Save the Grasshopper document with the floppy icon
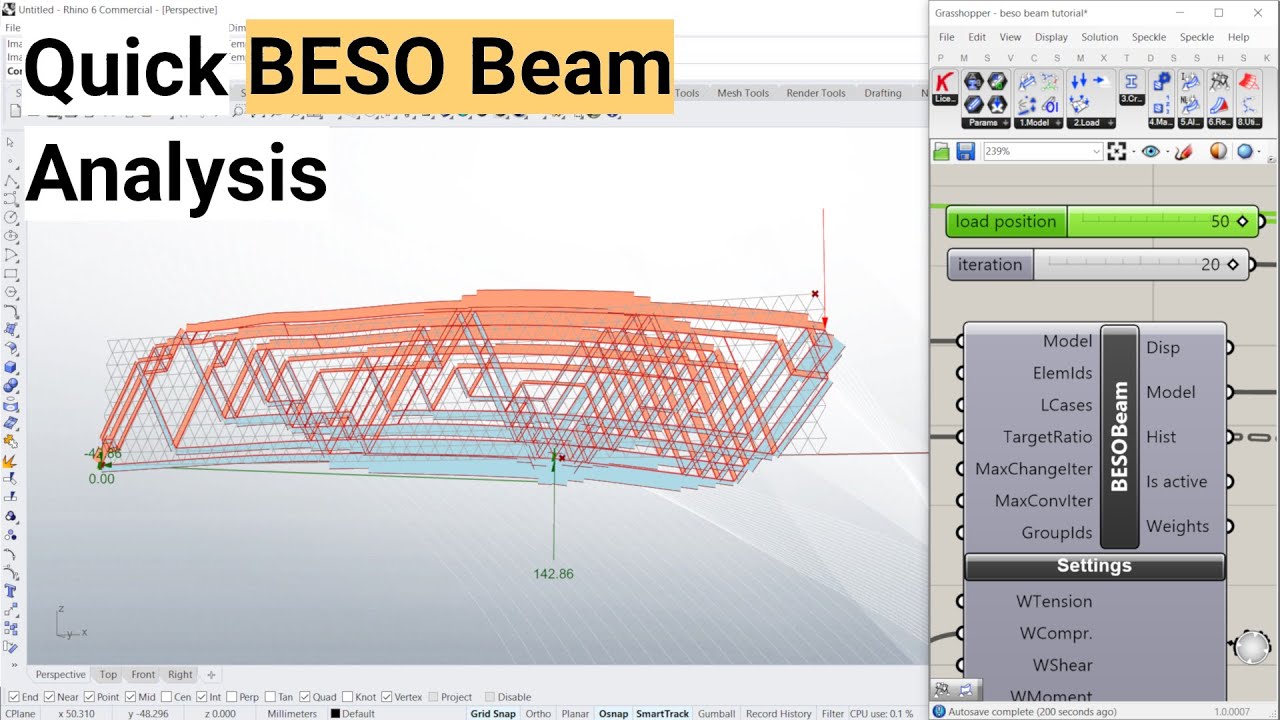This screenshot has height=720, width=1280. 965,152
